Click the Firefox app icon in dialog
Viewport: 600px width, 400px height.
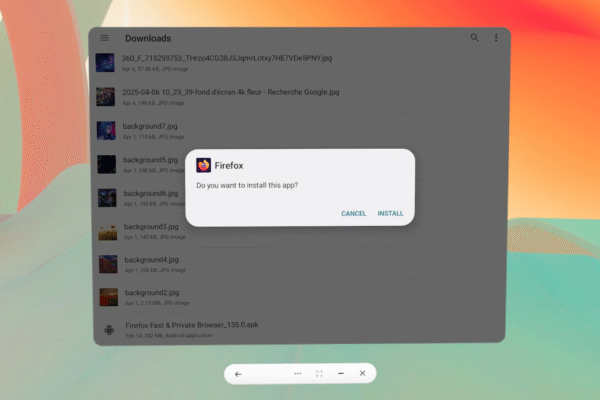pos(203,165)
